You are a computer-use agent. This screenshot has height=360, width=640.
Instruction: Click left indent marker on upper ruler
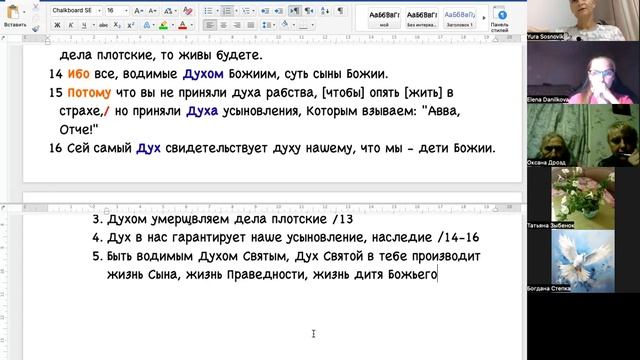(x=47, y=41)
